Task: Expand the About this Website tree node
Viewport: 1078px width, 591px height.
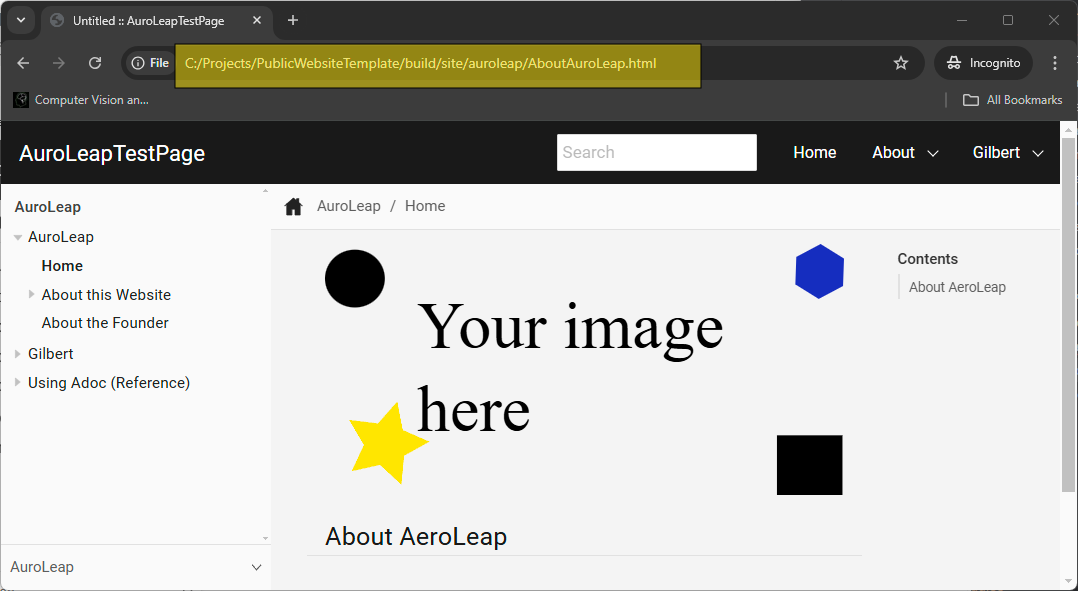Action: click(x=32, y=295)
